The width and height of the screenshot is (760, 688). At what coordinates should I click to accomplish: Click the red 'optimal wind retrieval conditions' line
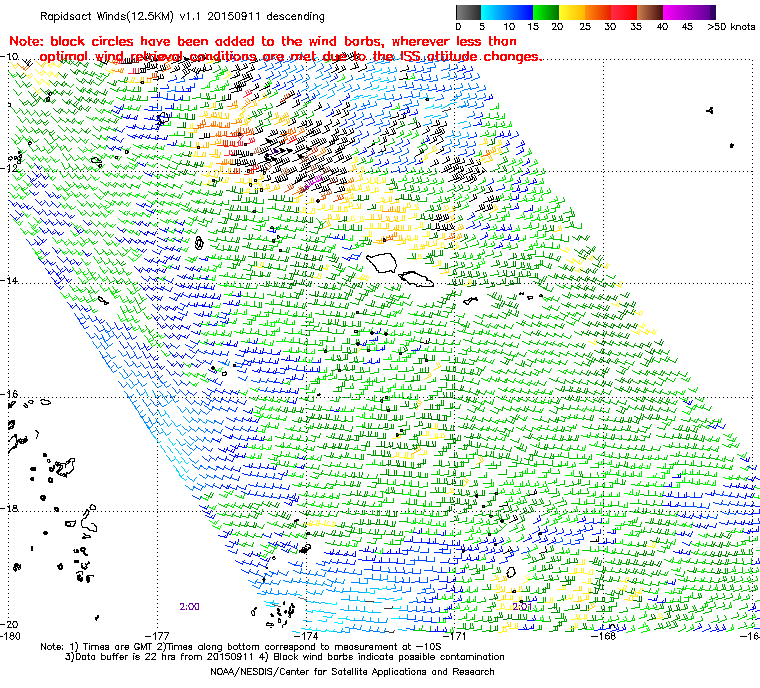(290, 57)
